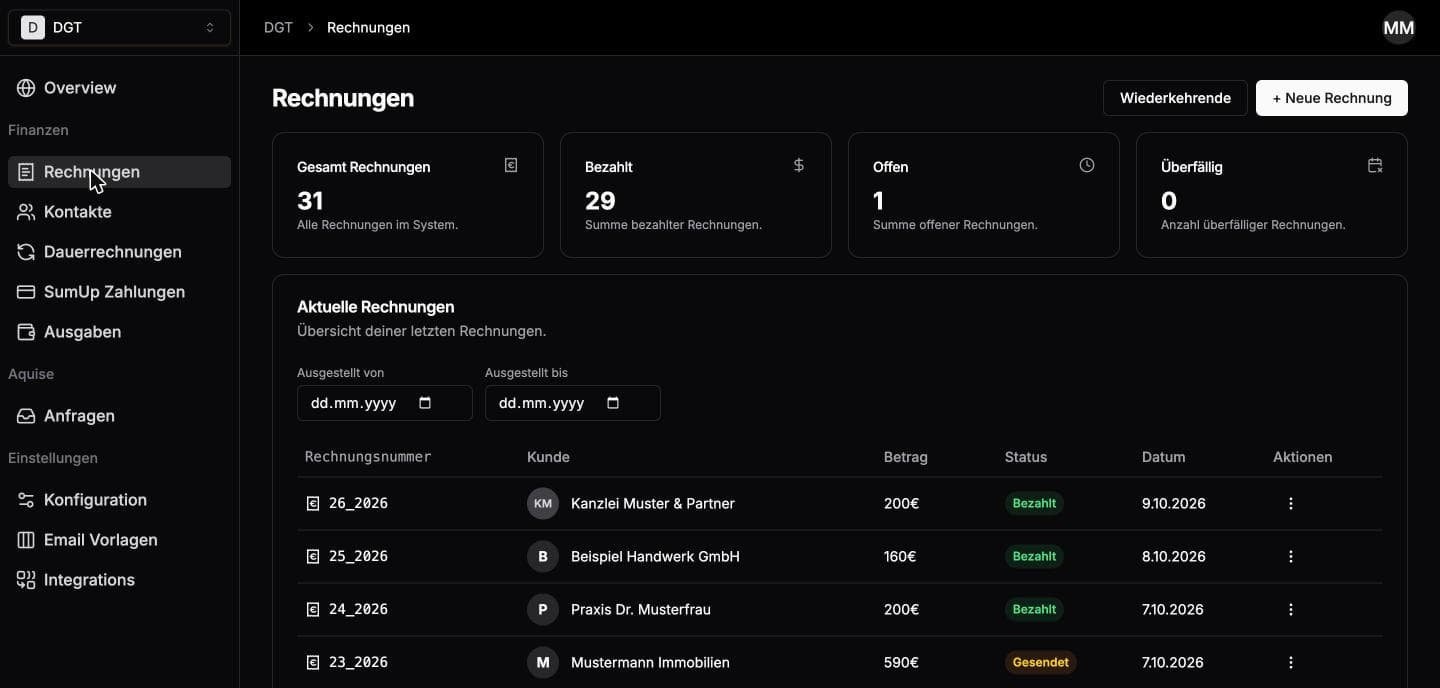The width and height of the screenshot is (1440, 688).
Task: Click the dollar icon on the Bezahlt card
Action: [x=799, y=165]
